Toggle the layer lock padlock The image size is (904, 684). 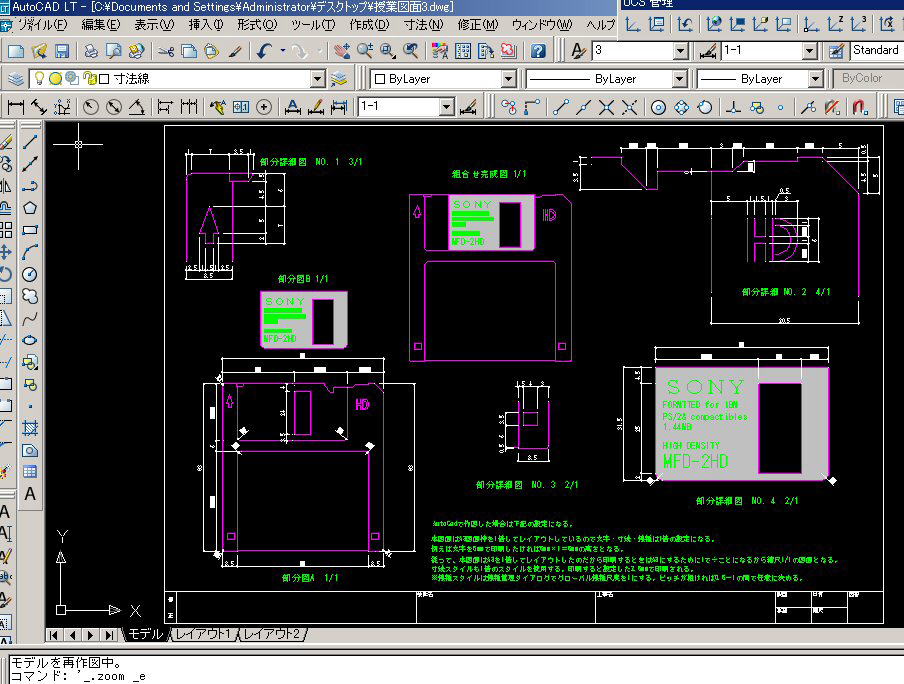[89, 78]
